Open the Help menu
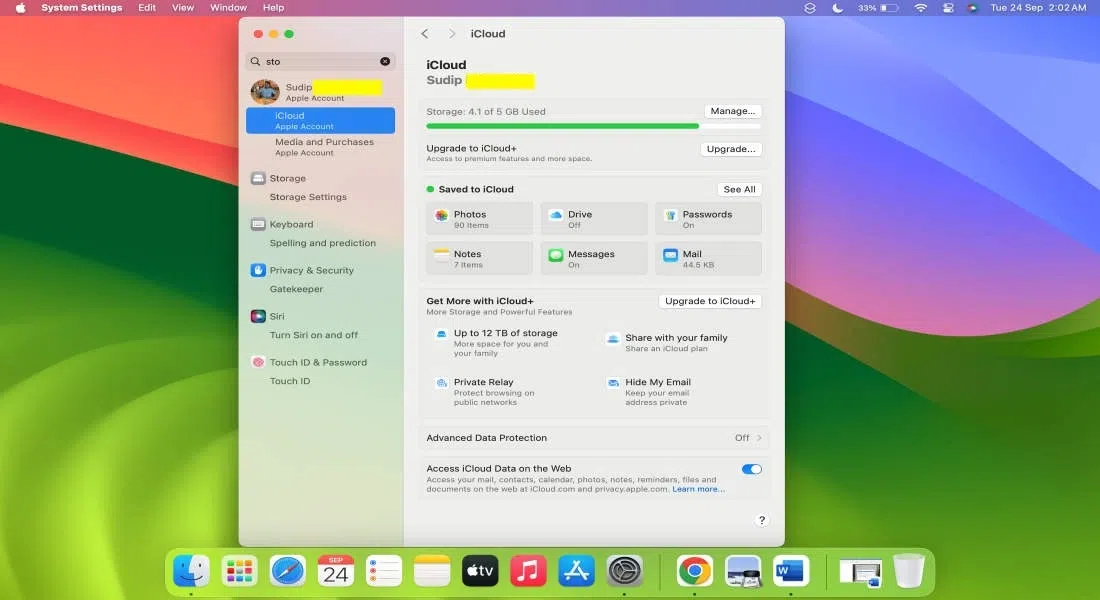Viewport: 1100px width, 600px height. click(274, 8)
